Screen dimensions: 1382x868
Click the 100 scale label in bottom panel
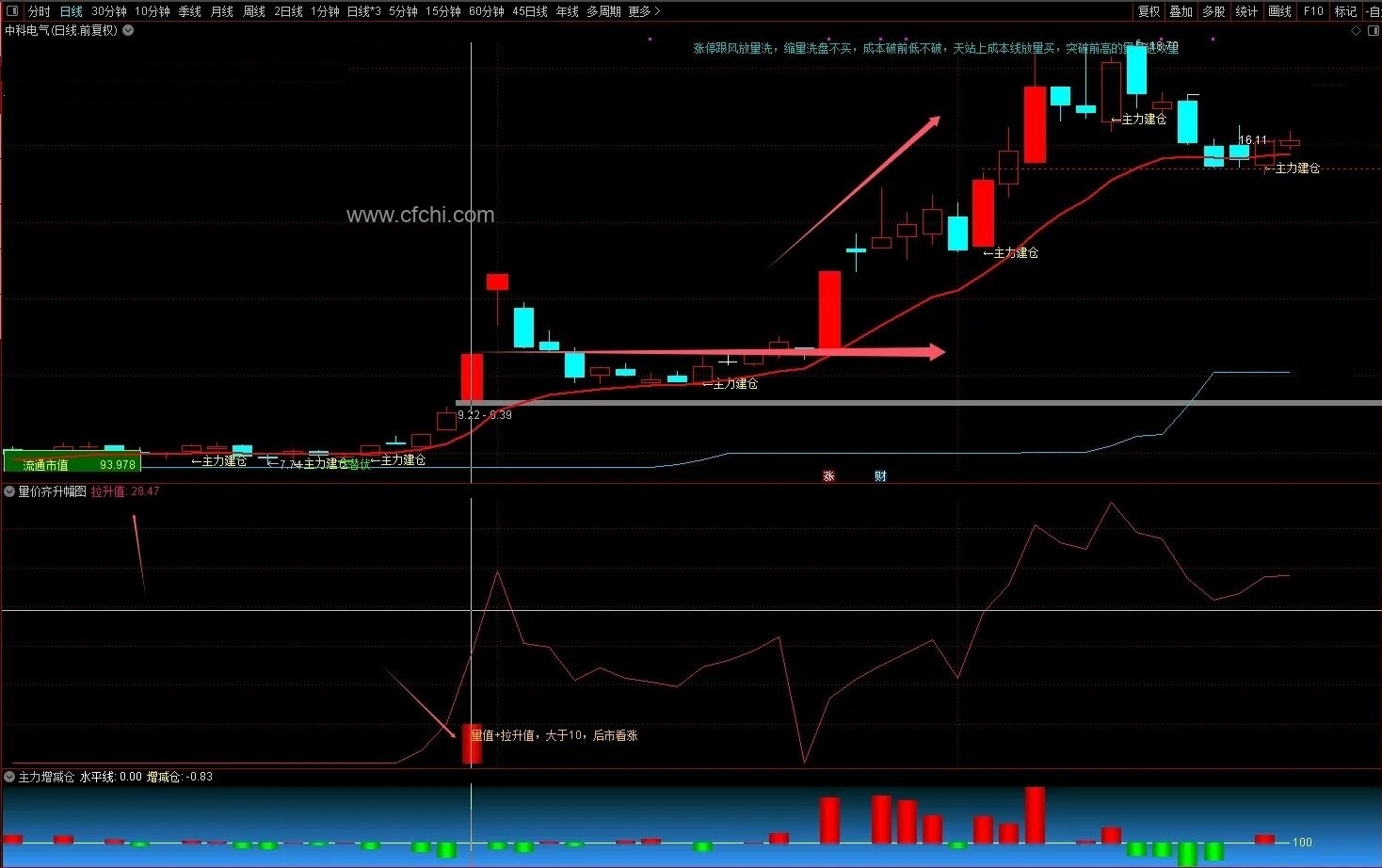[x=1302, y=843]
